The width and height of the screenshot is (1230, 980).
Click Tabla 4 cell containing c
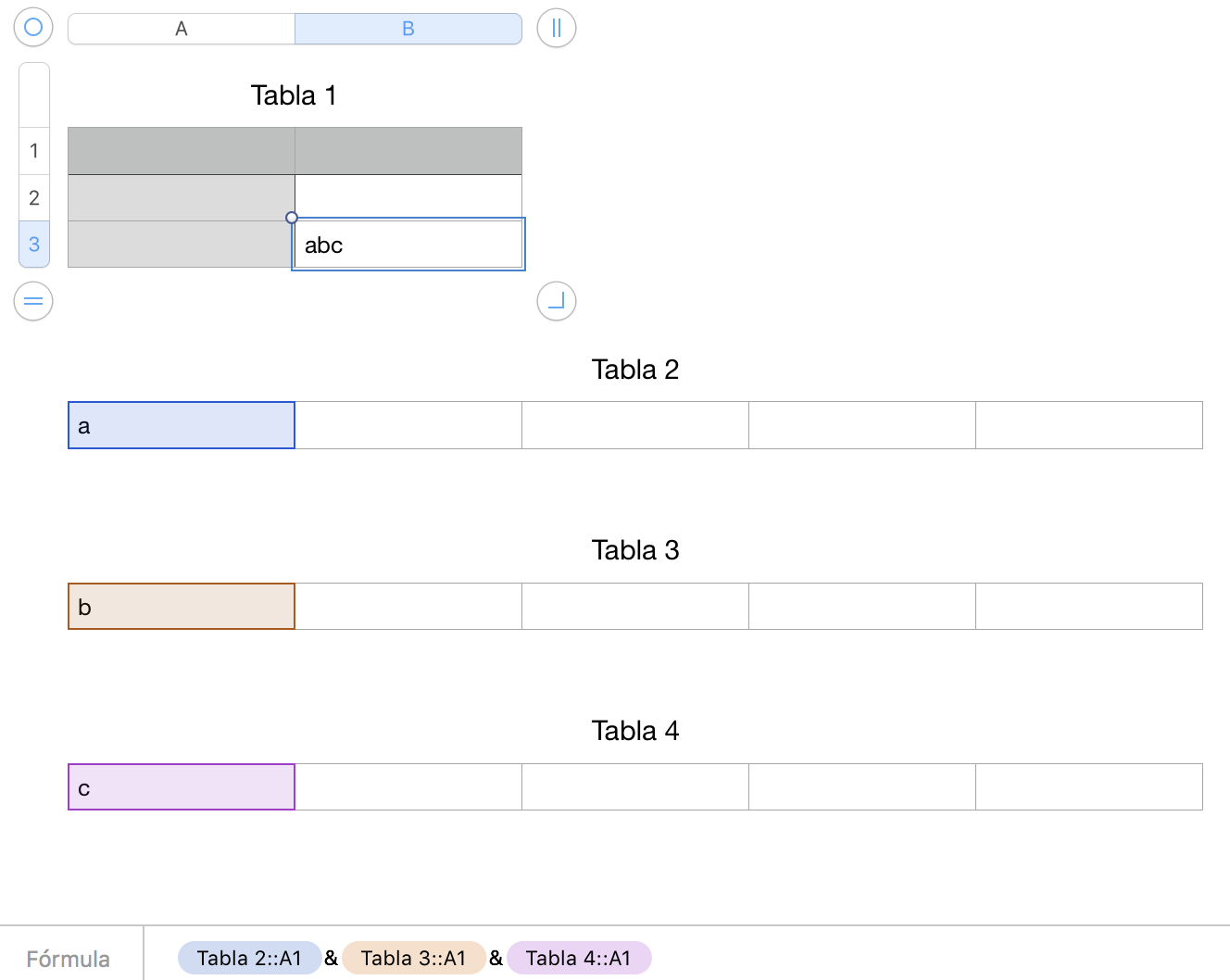coord(182,787)
